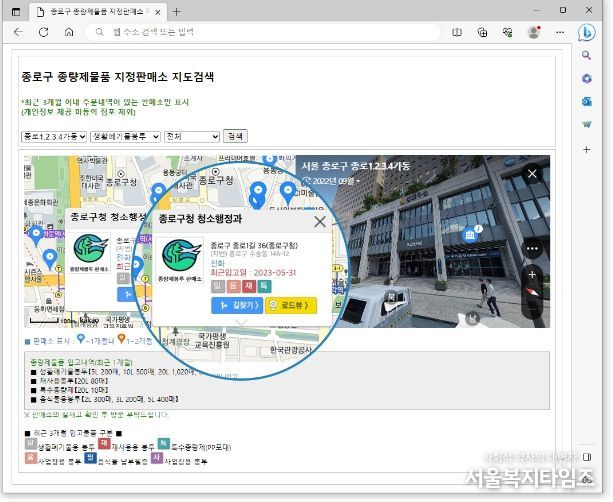Open Settings and more menu
Image resolution: width=613 pixels, height=502 pixels.
click(560, 32)
